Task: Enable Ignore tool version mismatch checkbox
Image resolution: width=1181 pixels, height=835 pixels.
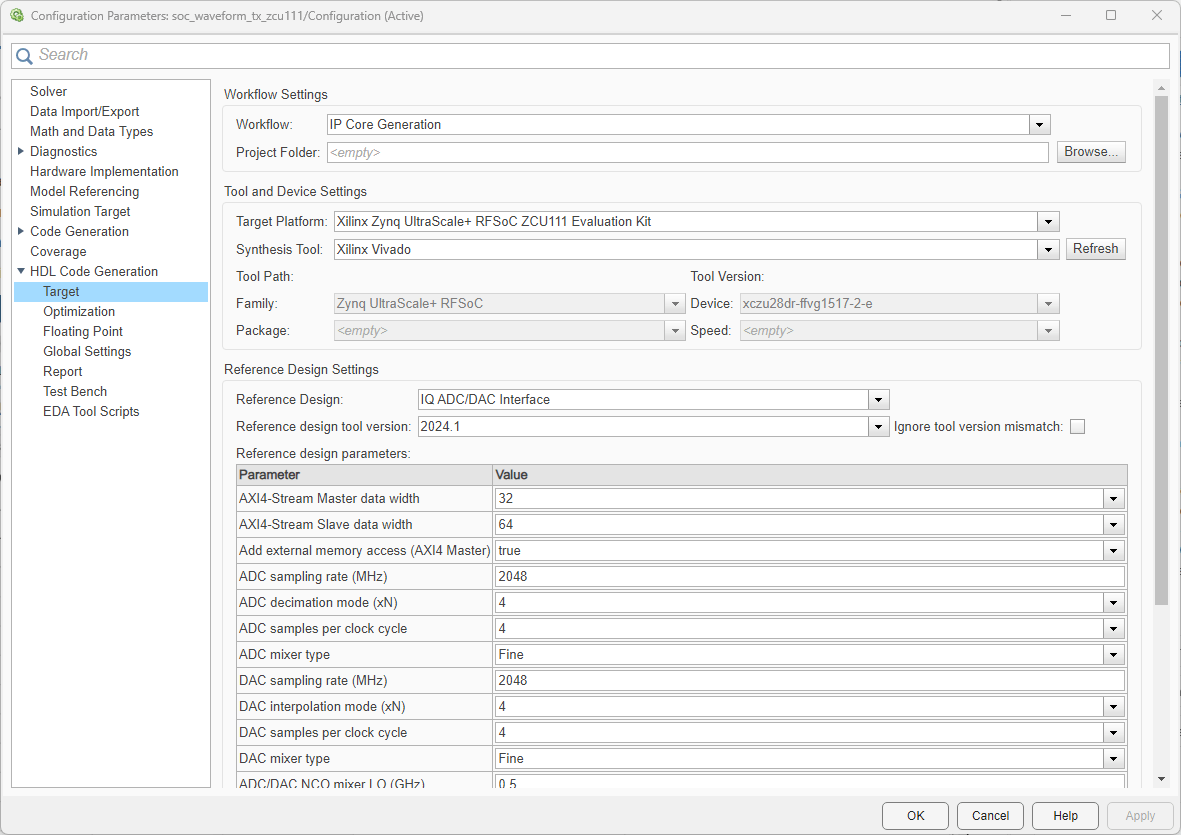Action: click(x=1077, y=427)
